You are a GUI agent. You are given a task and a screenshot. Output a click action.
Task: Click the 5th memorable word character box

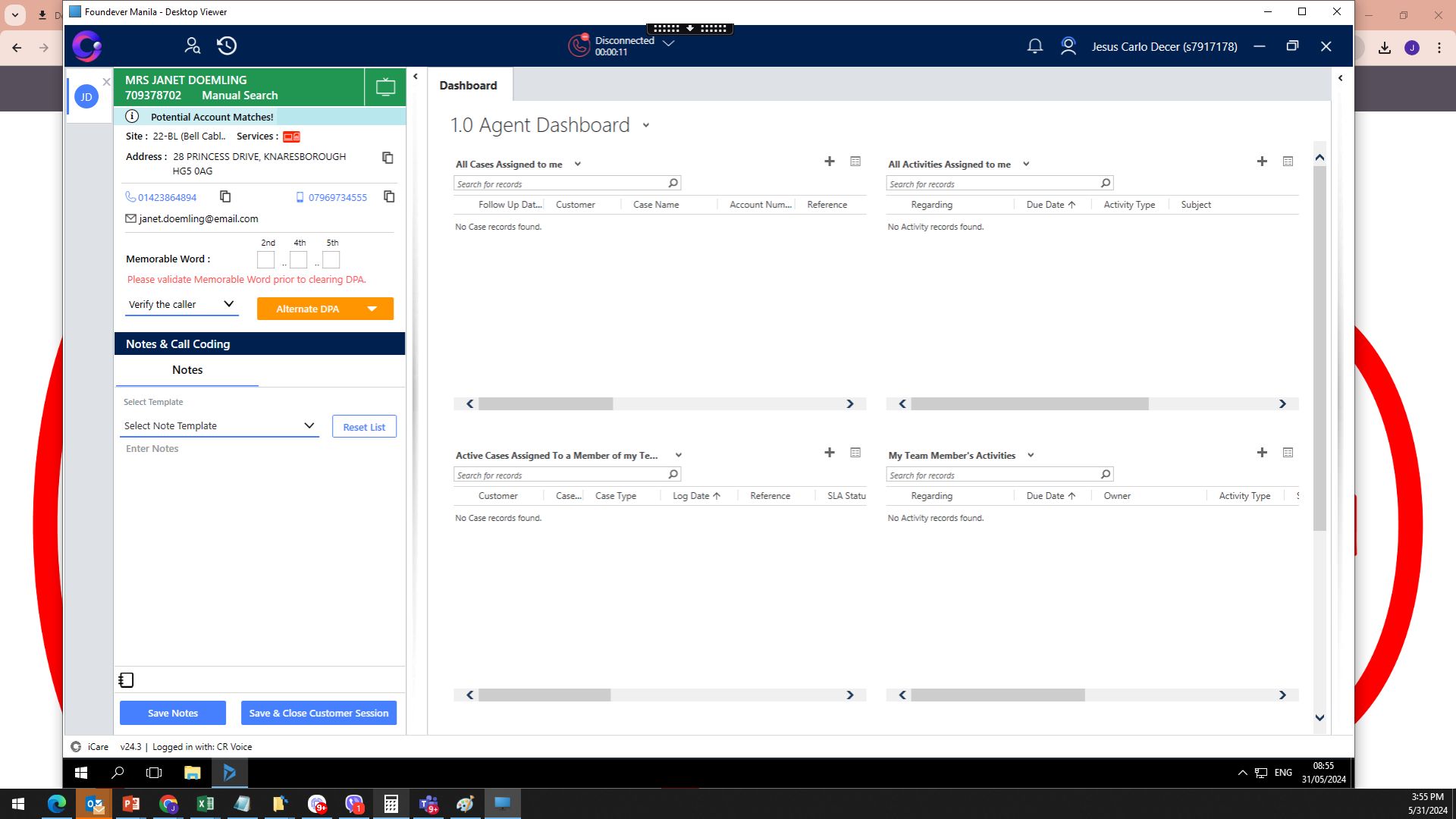tap(331, 260)
